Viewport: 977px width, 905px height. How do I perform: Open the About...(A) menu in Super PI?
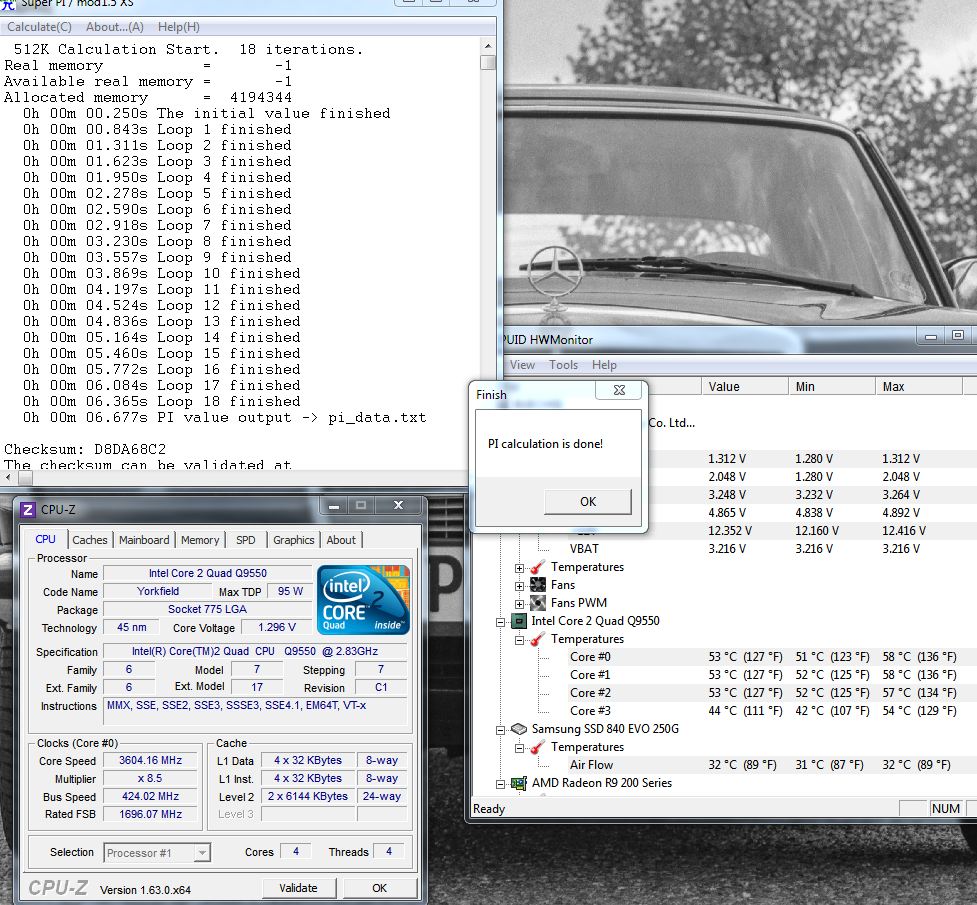pyautogui.click(x=115, y=27)
